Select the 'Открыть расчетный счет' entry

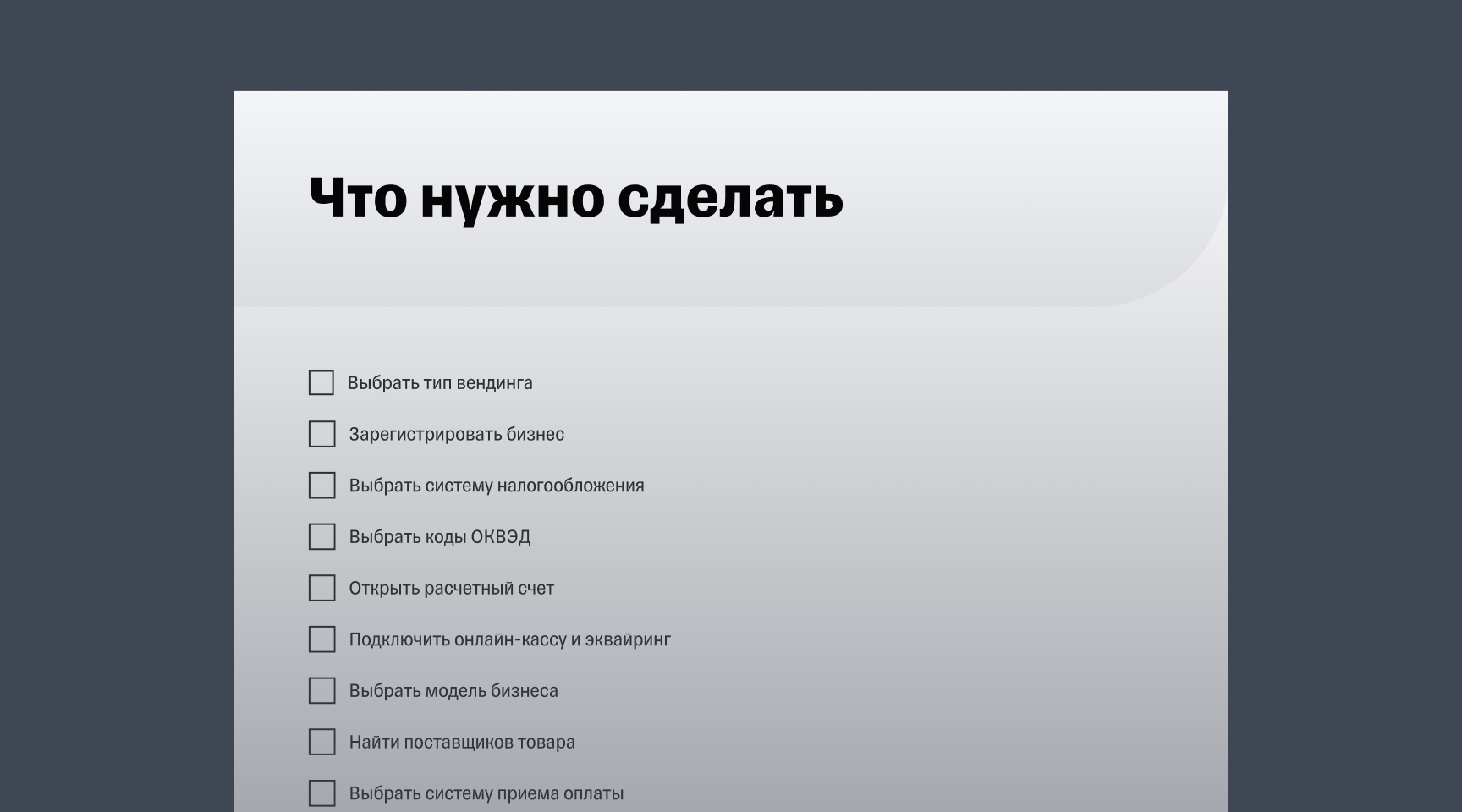[452, 588]
